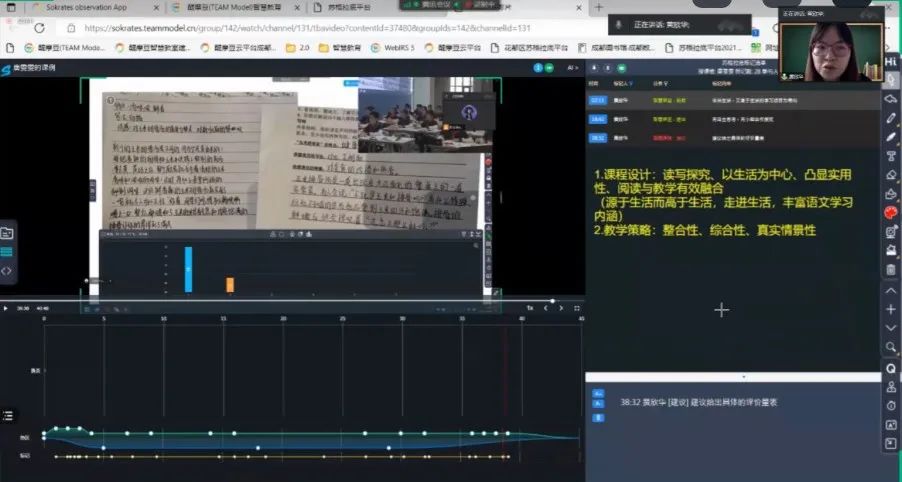Click the magnifier search icon in toolbar
The height and width of the screenshot is (482, 902).
coord(891,347)
